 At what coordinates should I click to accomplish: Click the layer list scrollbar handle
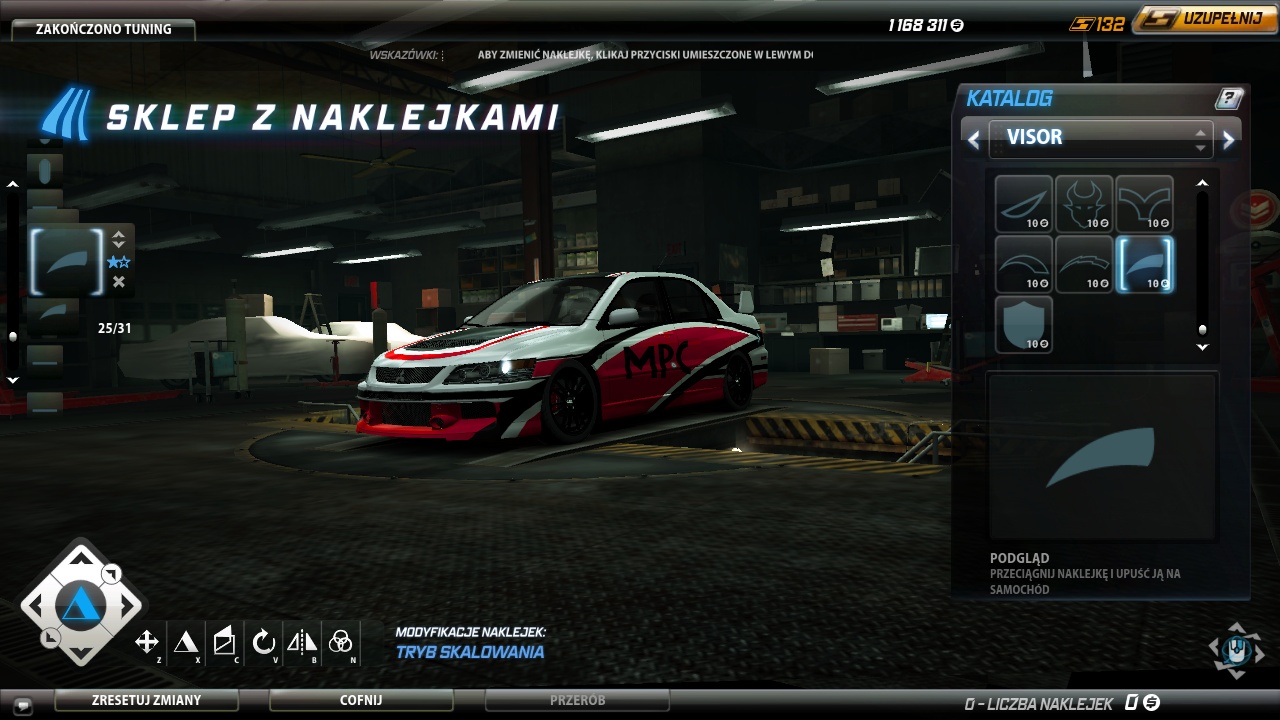(13, 337)
